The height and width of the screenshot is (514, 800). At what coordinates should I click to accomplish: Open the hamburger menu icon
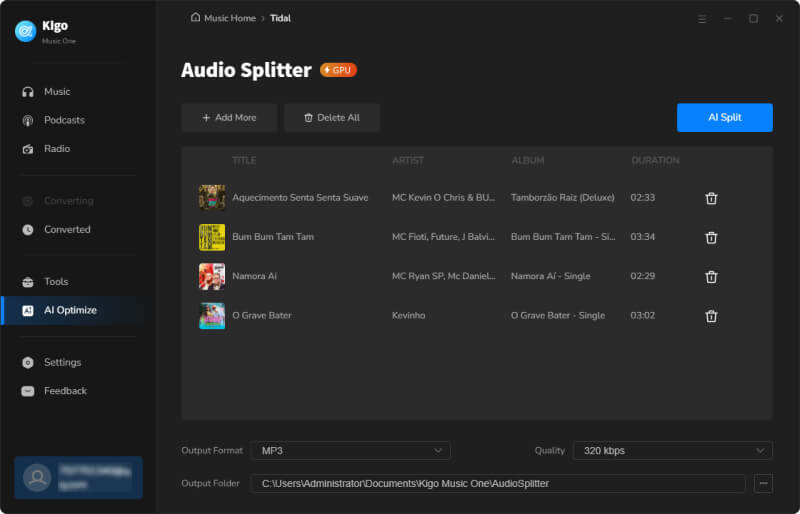tap(702, 19)
